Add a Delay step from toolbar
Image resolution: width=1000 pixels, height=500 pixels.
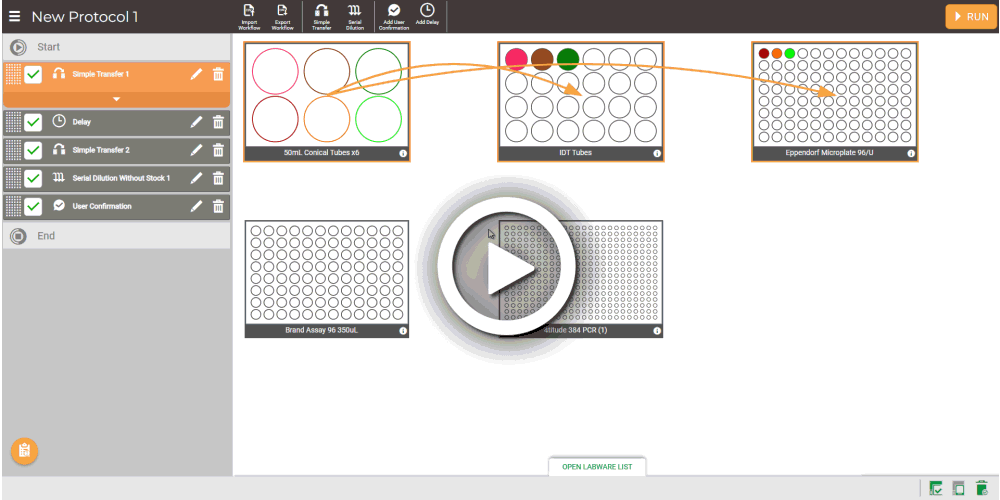pyautogui.click(x=427, y=14)
